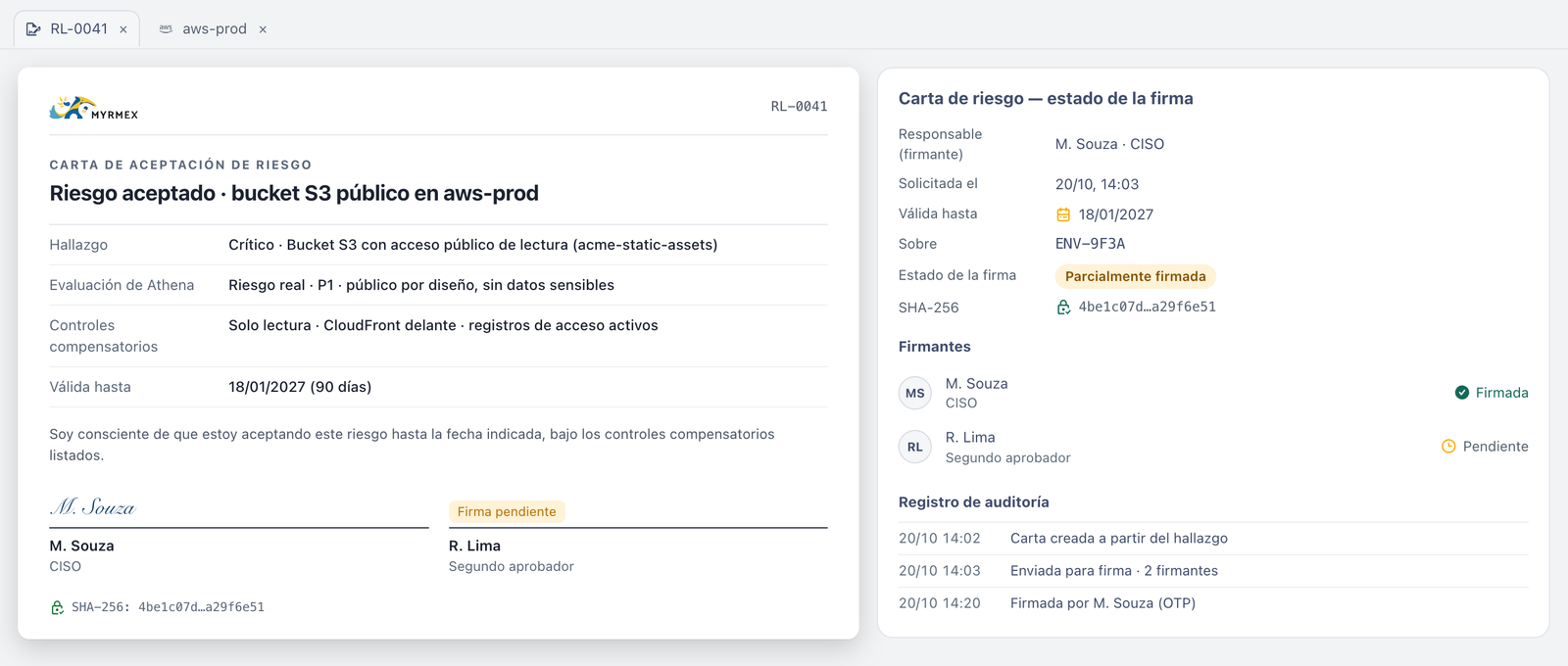Click the RL-0041 document number in the letter header

tap(799, 106)
